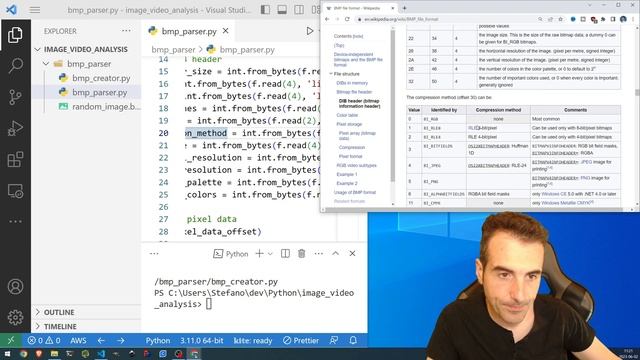Open browser profile avatar
Image resolution: width=640 pixels, height=360 pixels.
click(x=623, y=19)
